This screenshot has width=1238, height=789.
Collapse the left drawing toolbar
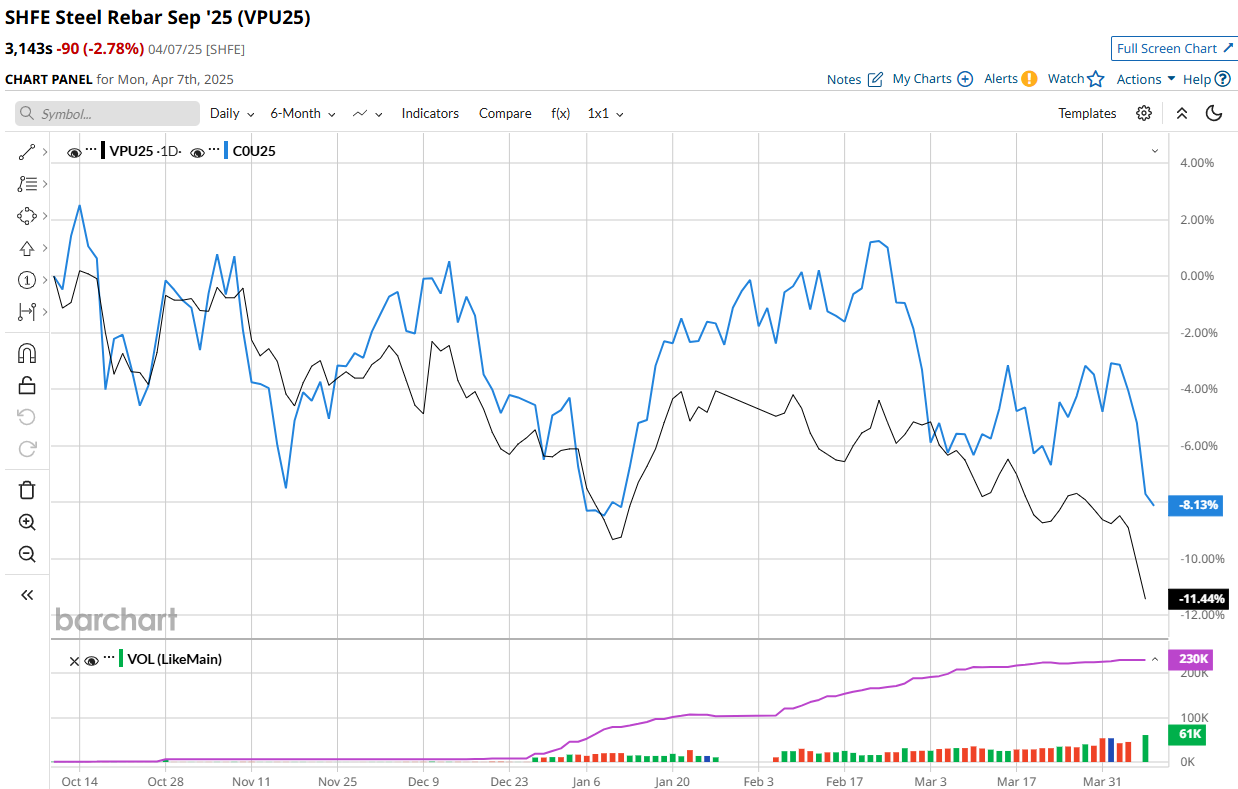pyautogui.click(x=27, y=595)
